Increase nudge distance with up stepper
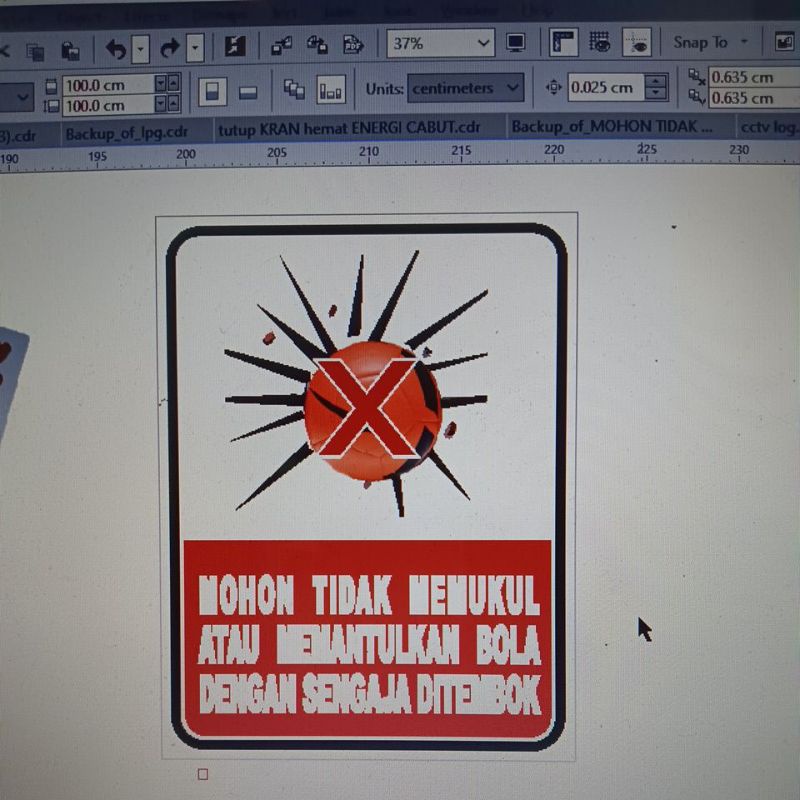 [656, 81]
